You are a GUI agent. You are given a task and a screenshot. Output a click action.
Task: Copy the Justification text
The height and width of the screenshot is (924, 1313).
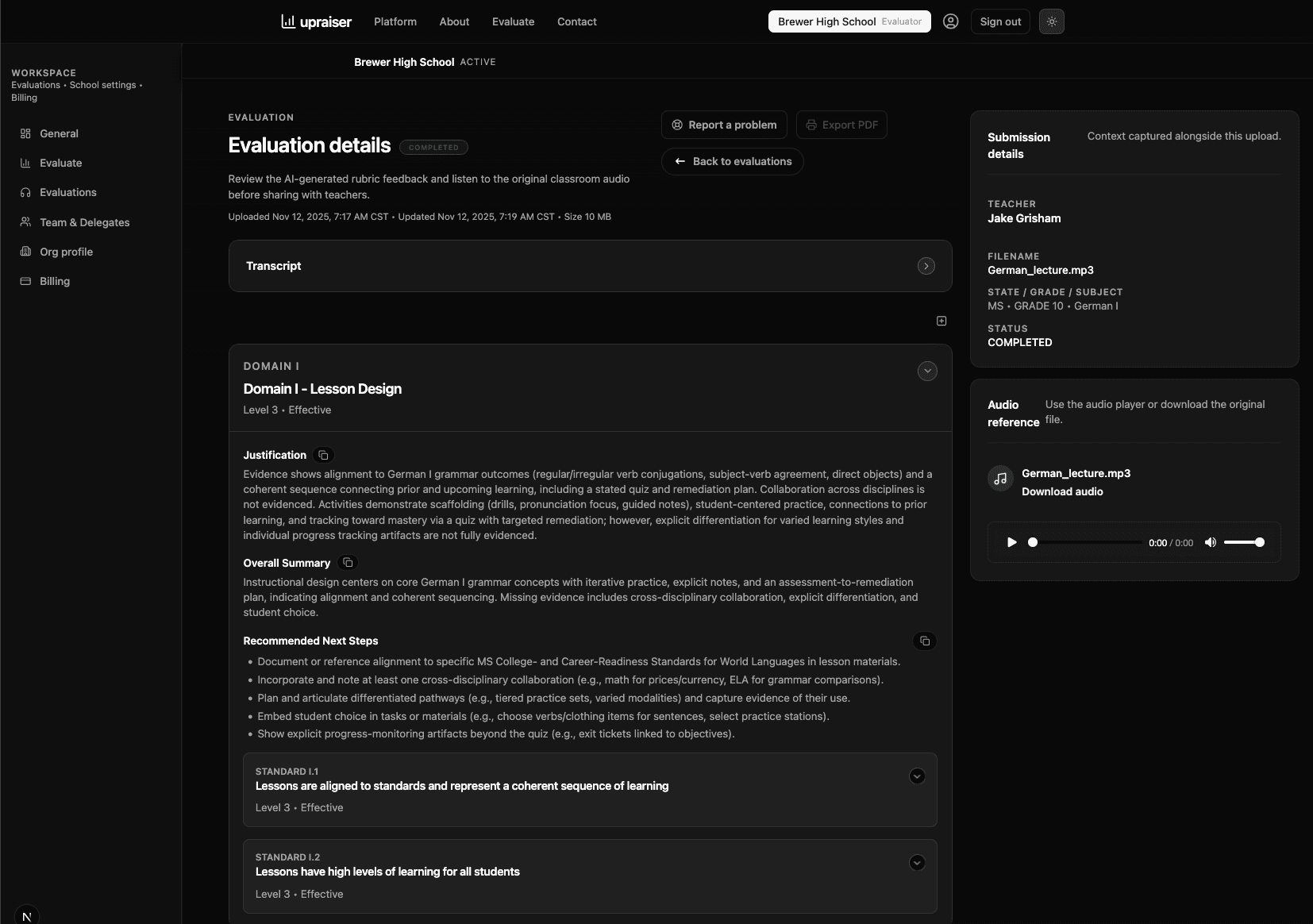(x=323, y=455)
